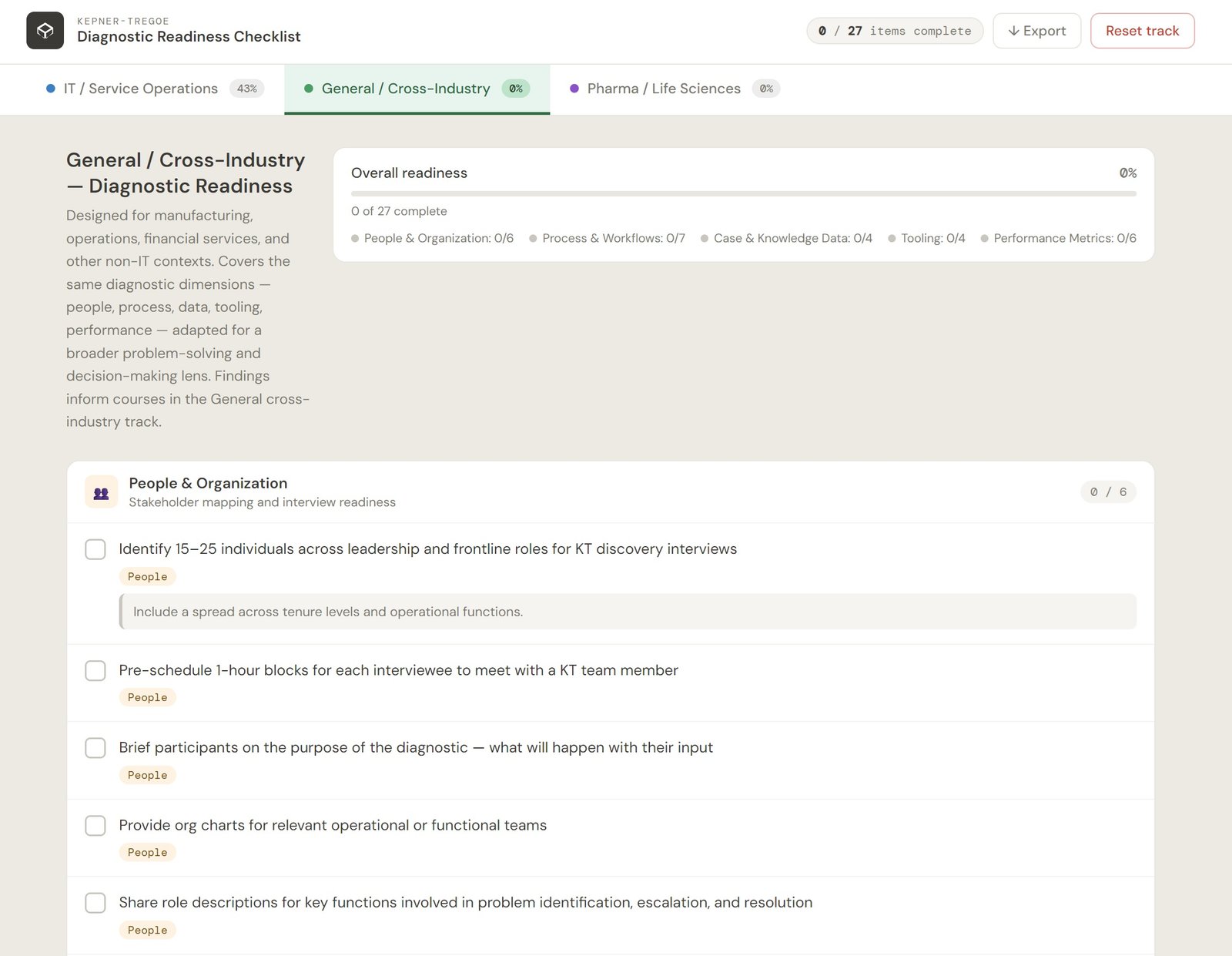Click the People & Organization section header

[x=611, y=492]
